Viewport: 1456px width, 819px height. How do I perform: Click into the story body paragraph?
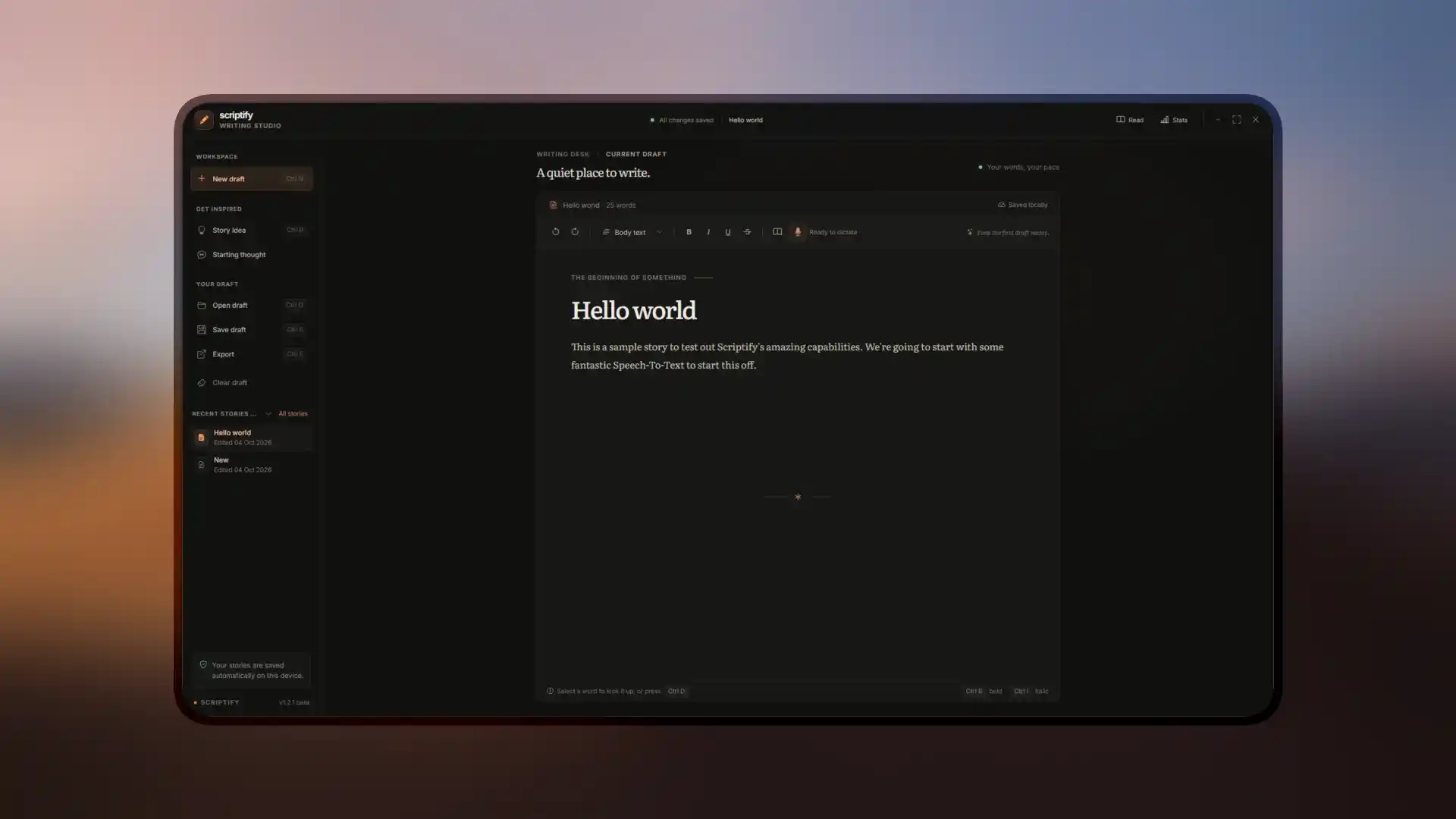click(787, 356)
